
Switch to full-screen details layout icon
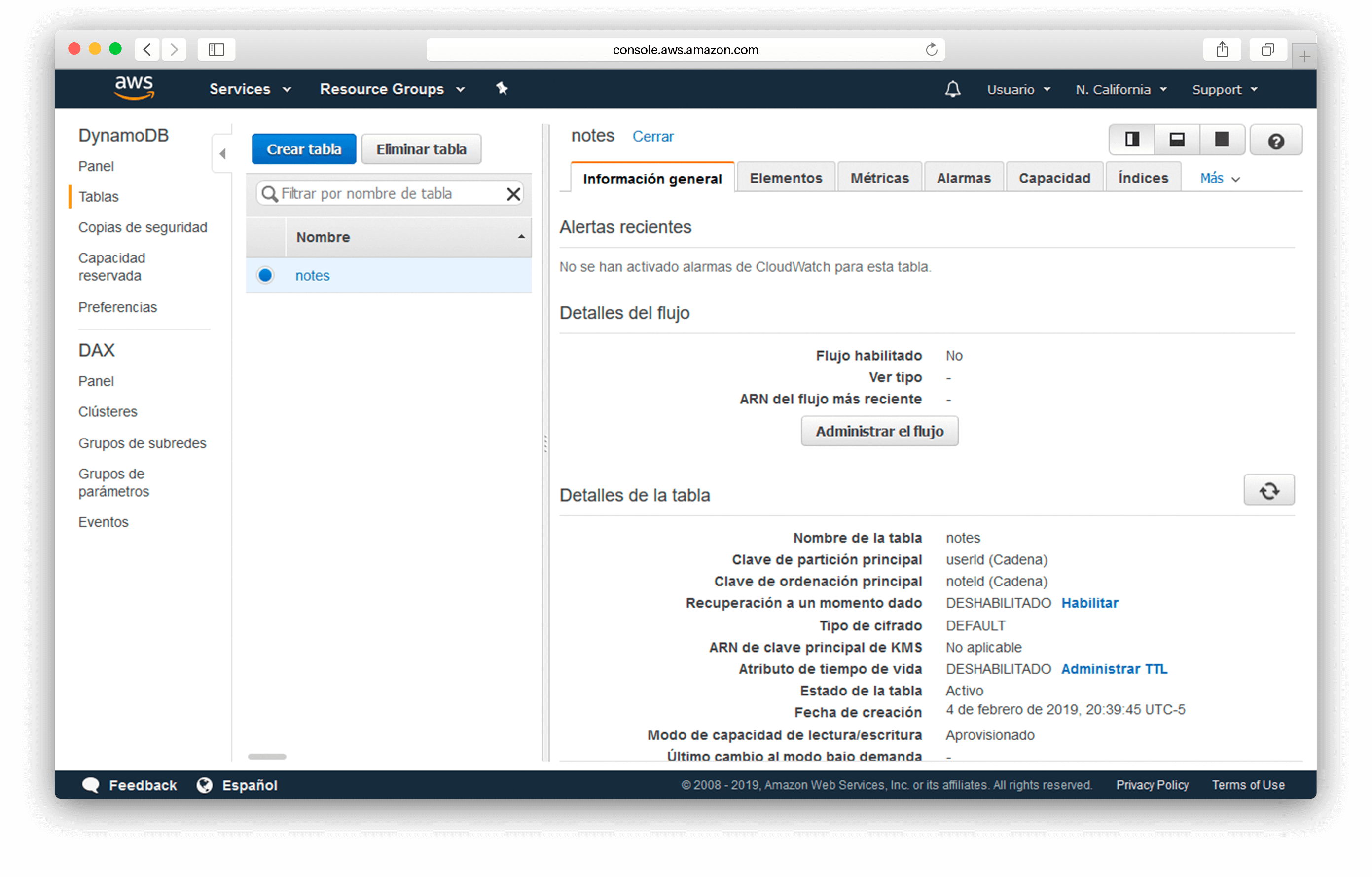coord(1222,140)
